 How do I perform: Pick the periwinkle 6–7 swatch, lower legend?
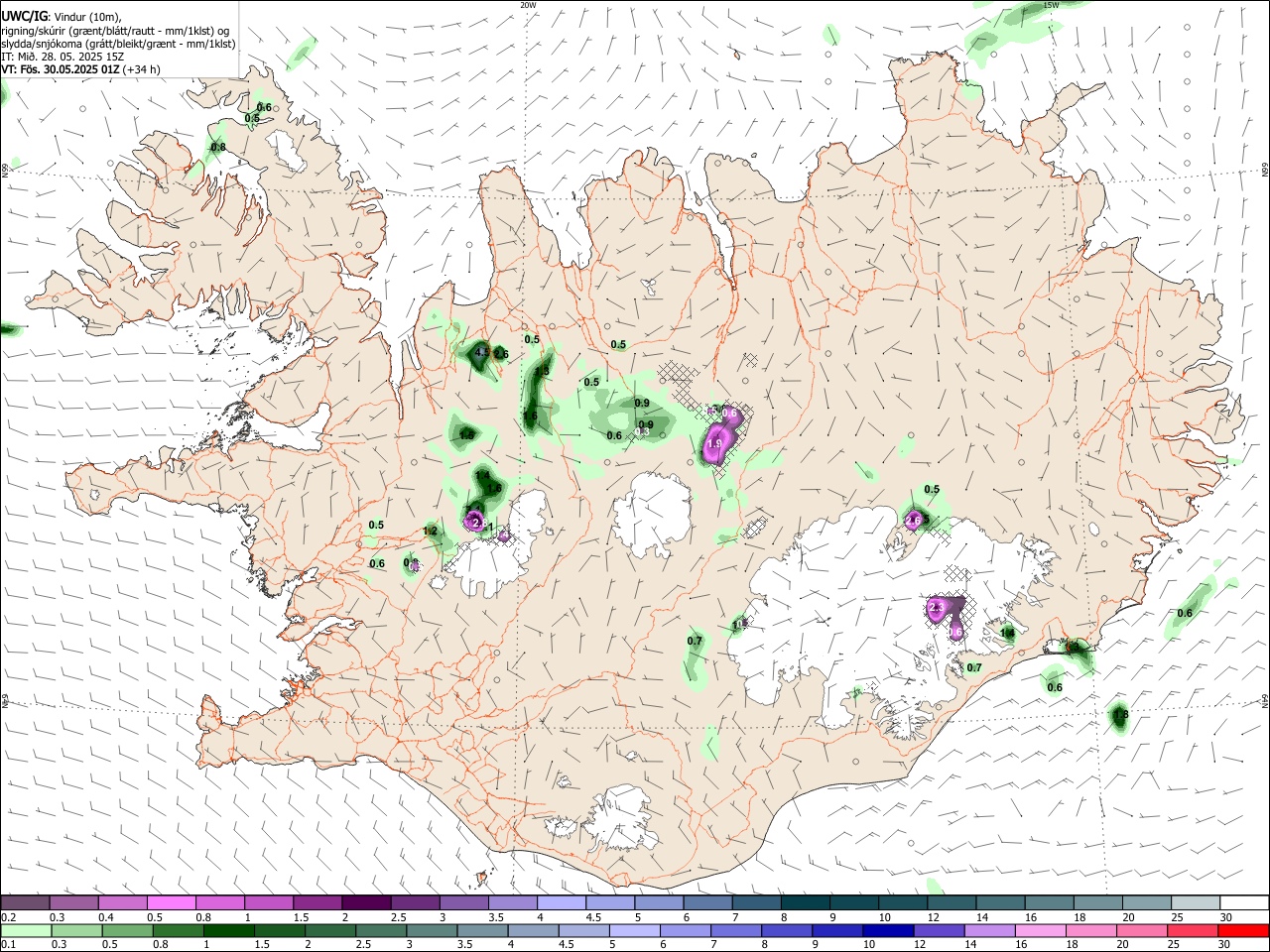tap(687, 930)
